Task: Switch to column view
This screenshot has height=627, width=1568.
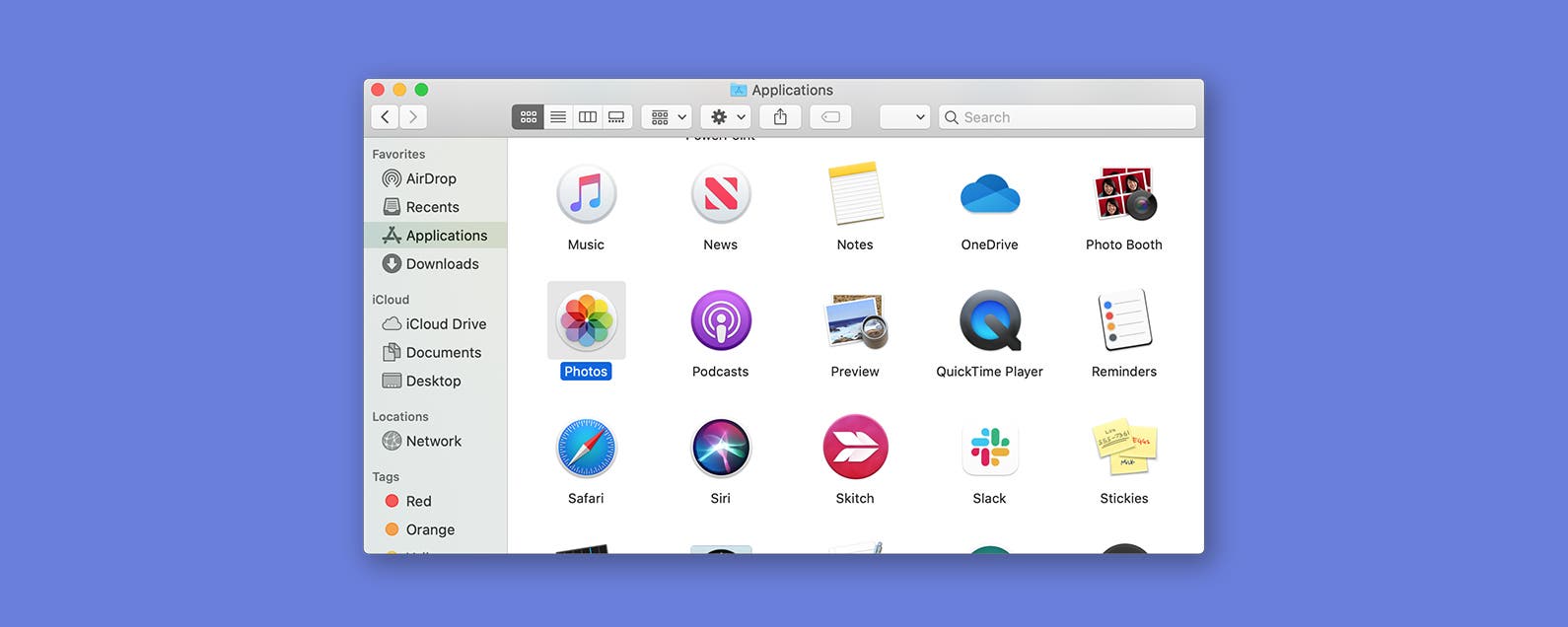Action: [x=588, y=117]
